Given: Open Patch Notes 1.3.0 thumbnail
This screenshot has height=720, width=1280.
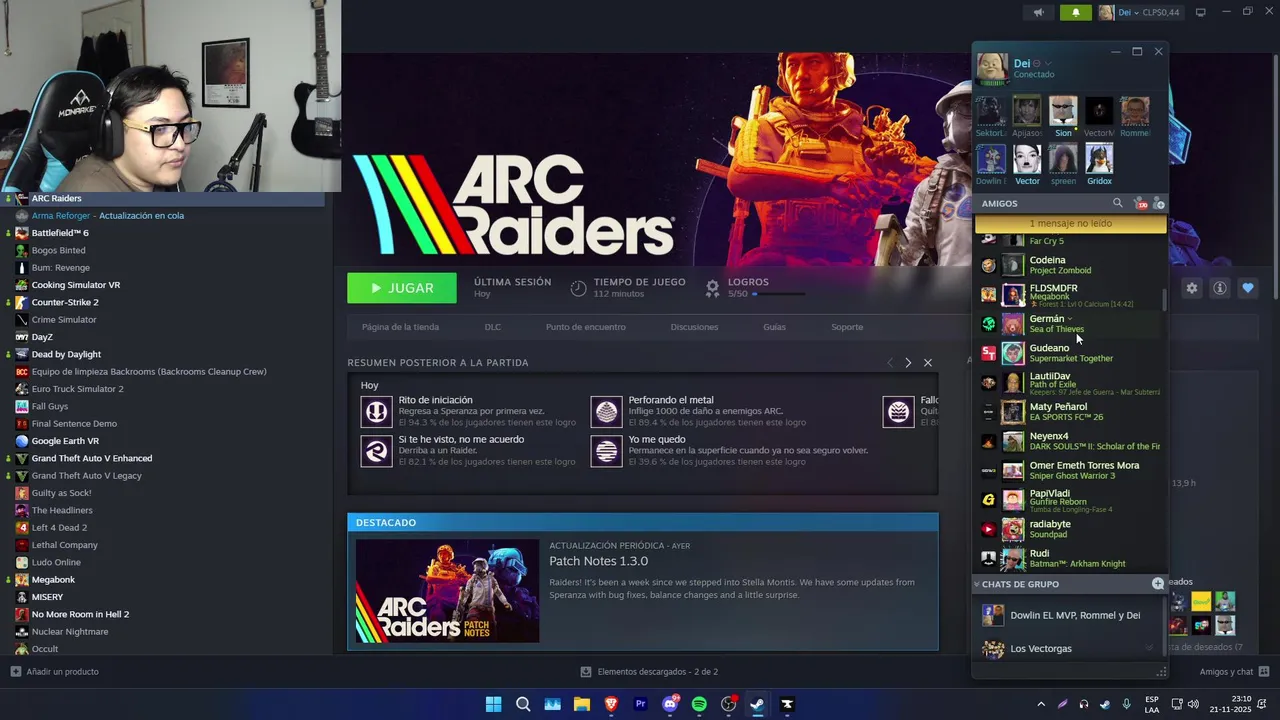Looking at the screenshot, I should coord(447,591).
